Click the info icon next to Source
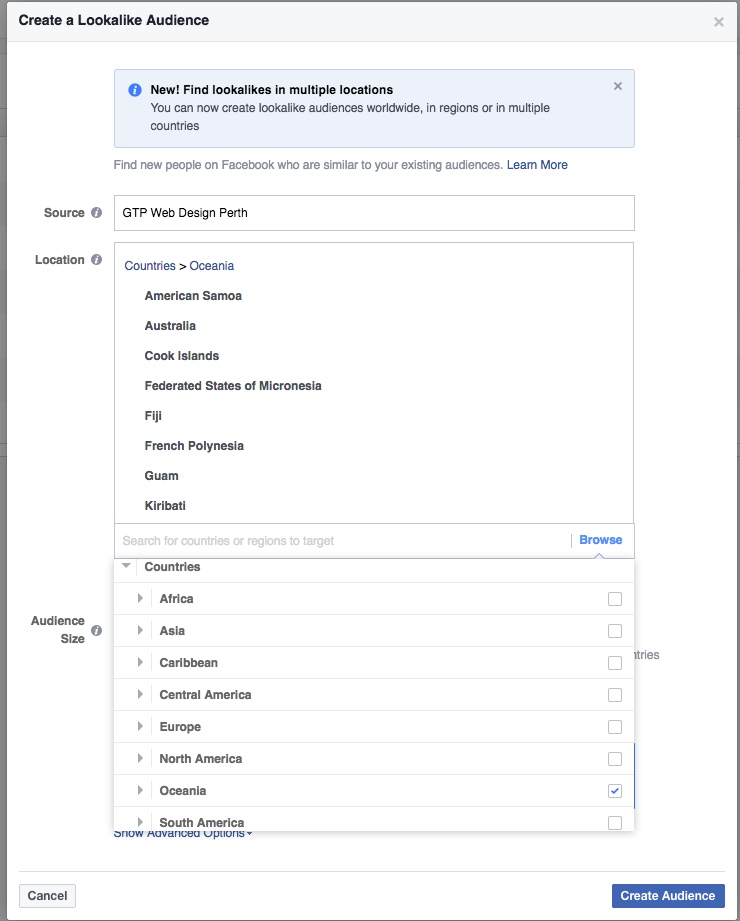Screen dimensions: 740x921 point(97,213)
